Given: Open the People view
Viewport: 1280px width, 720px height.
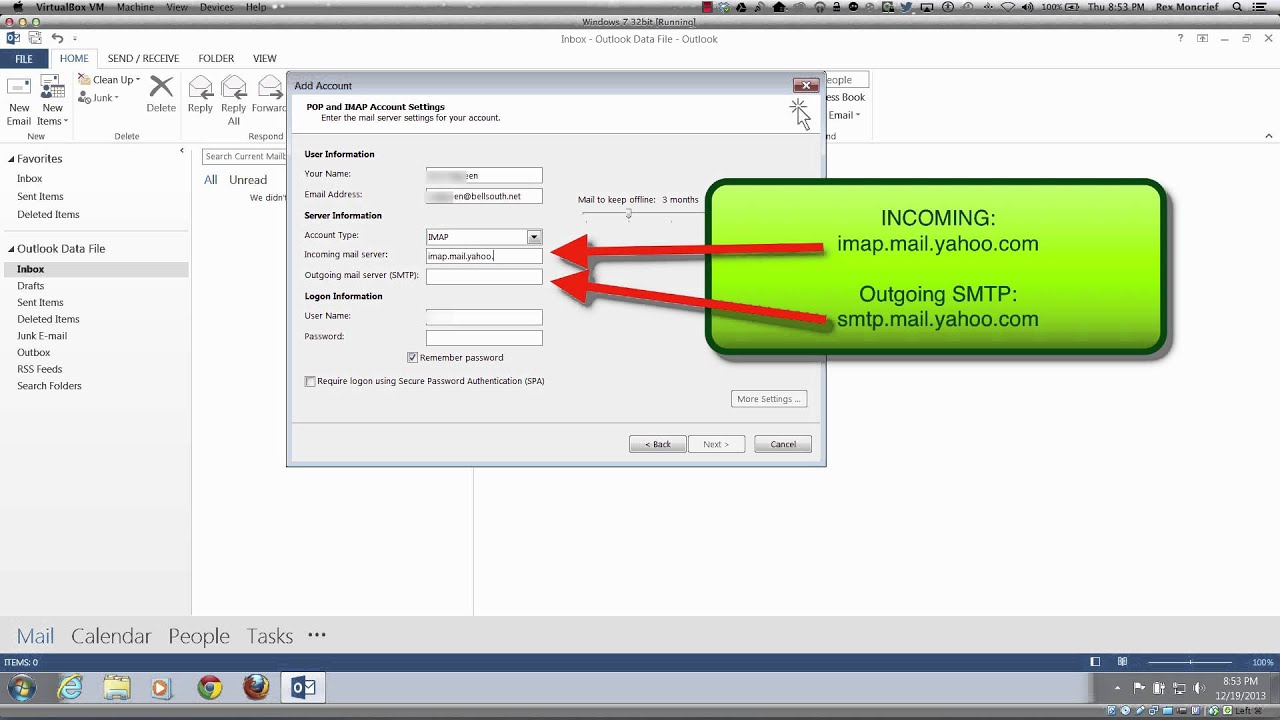Looking at the screenshot, I should [199, 636].
